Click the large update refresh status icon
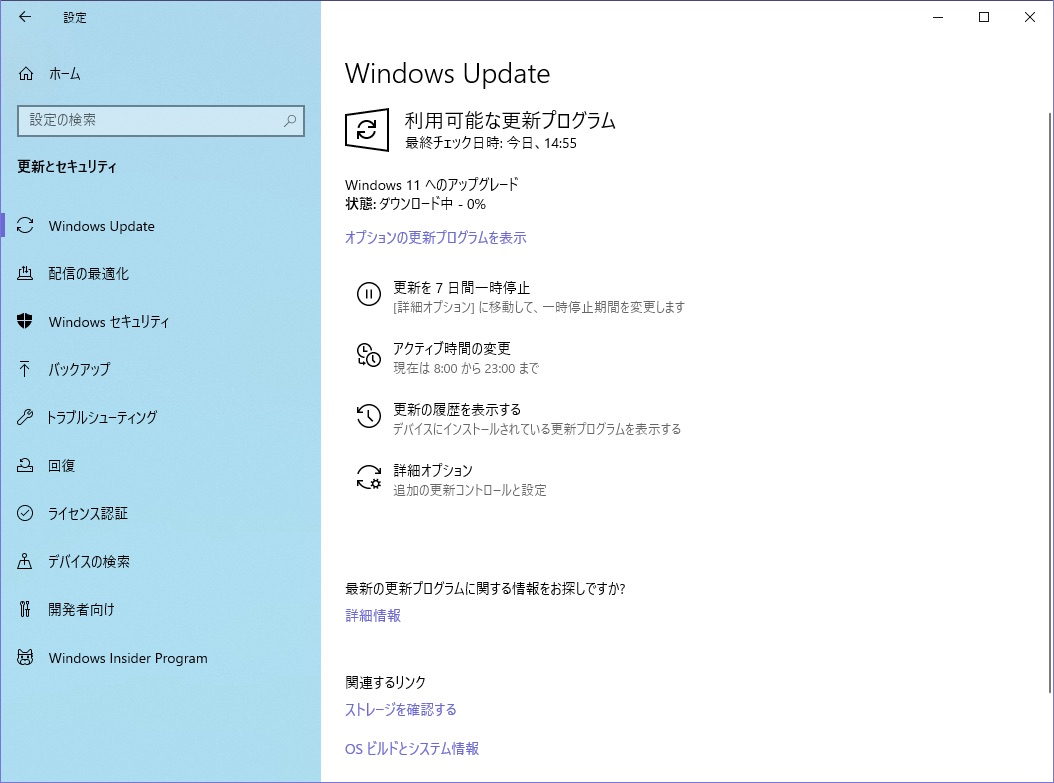Viewport: 1054px width, 783px height. point(367,130)
